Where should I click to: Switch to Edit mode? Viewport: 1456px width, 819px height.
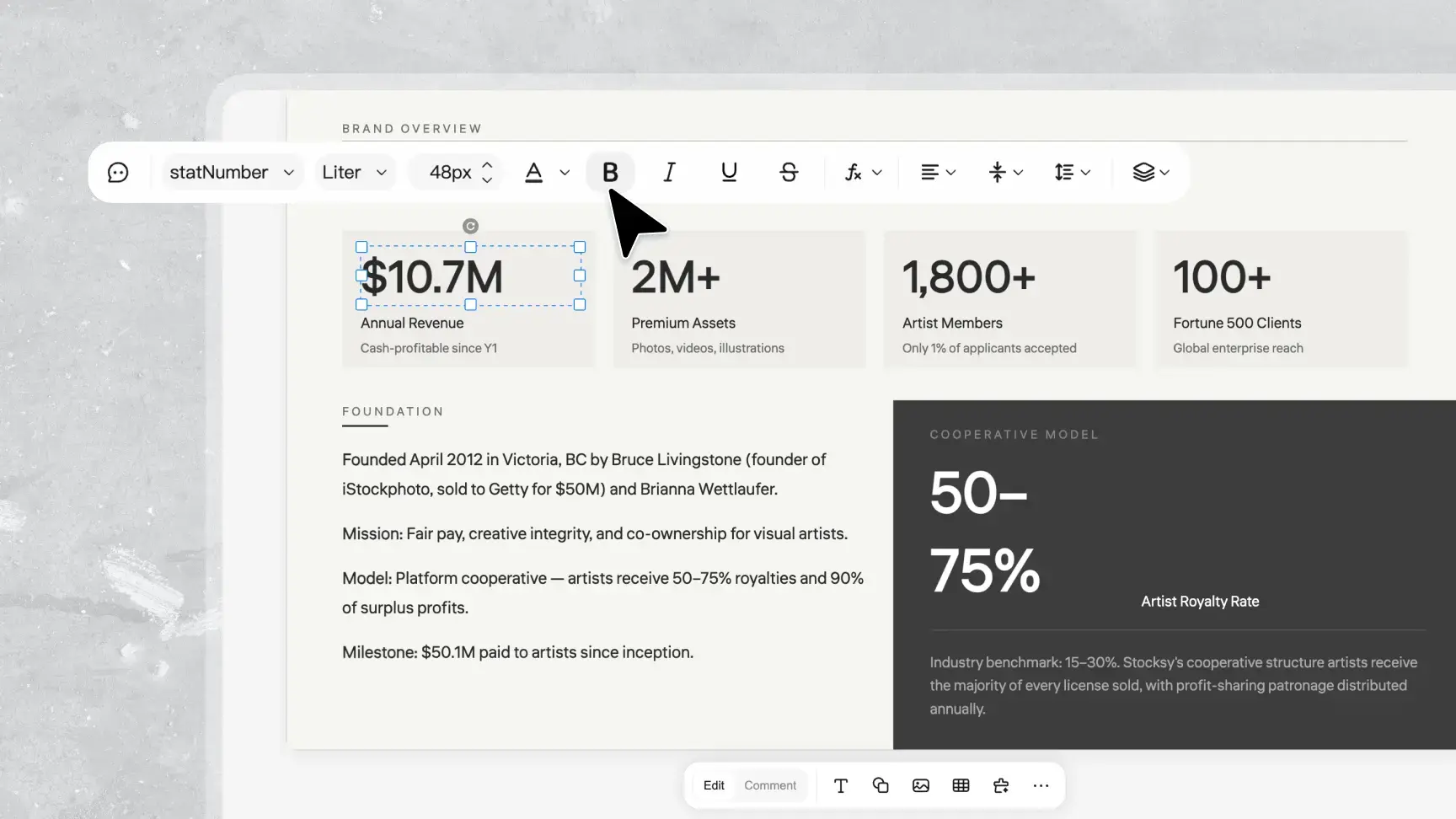(714, 785)
